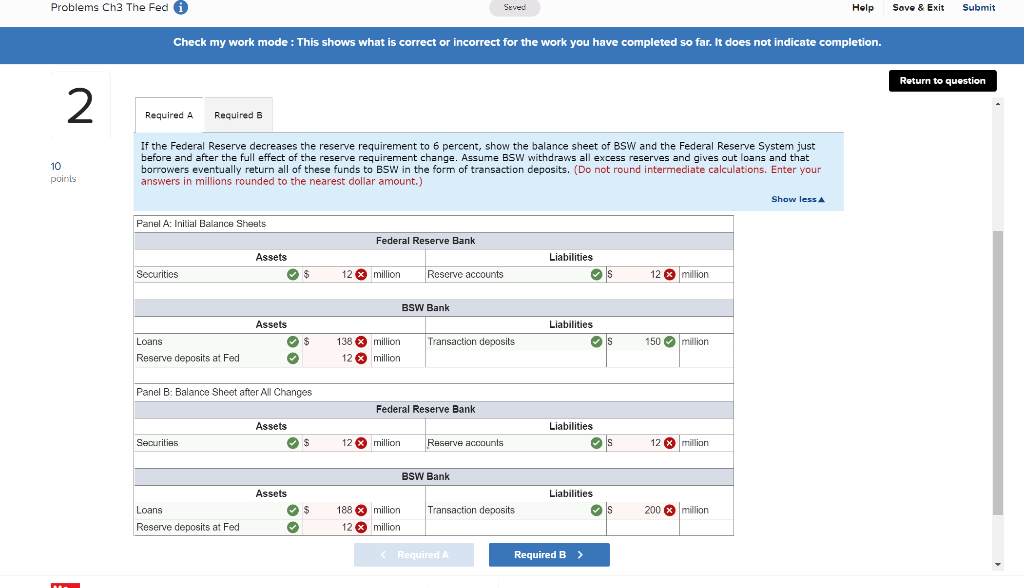Click the red X beside Reserve deposits at Fed in Panel A
1024x588 pixels.
click(361, 358)
